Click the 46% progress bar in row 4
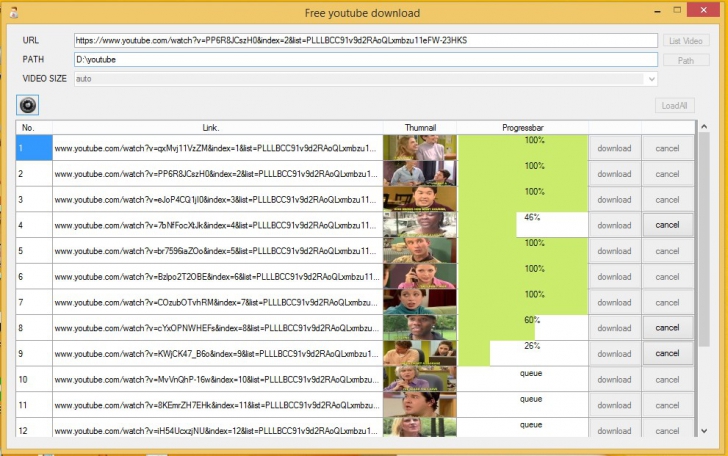The image size is (728, 456). 523,225
